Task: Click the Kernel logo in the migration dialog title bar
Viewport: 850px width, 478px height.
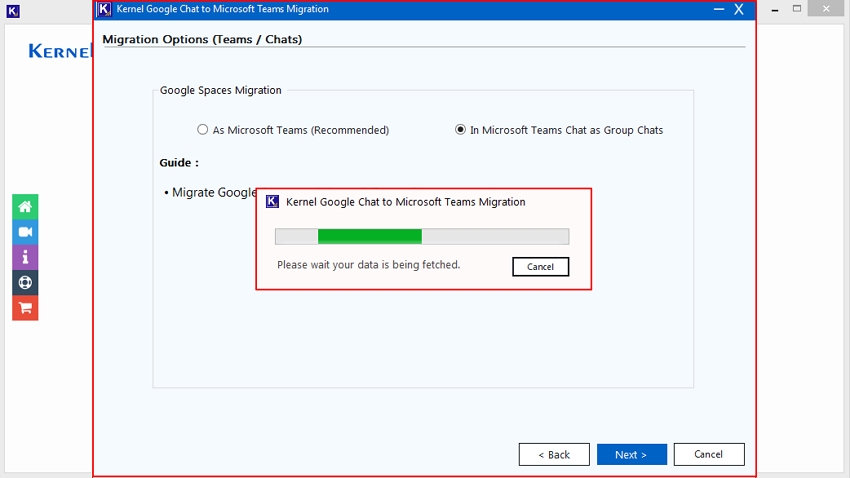Action: tap(104, 9)
